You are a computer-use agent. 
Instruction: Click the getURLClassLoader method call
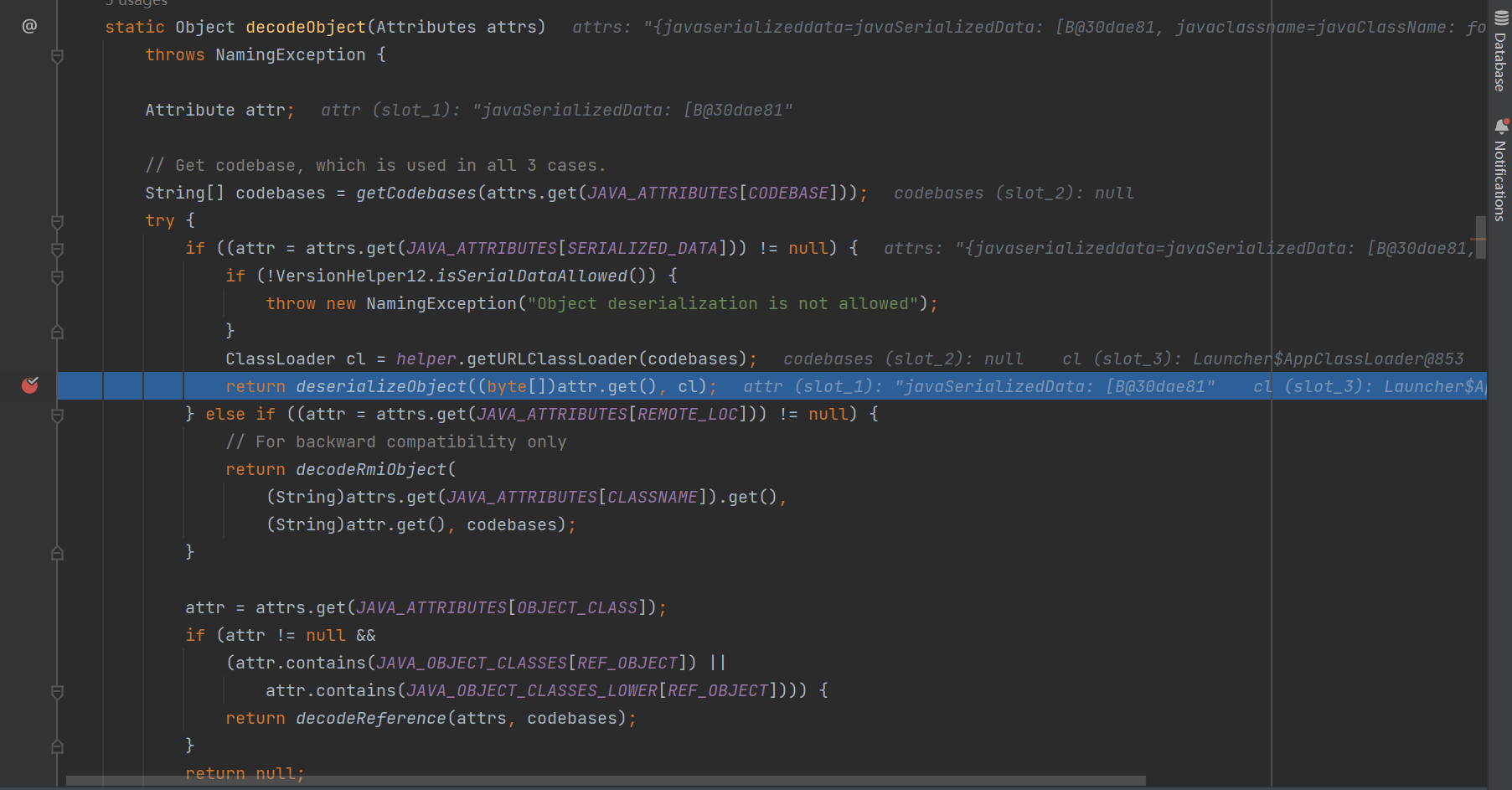552,359
